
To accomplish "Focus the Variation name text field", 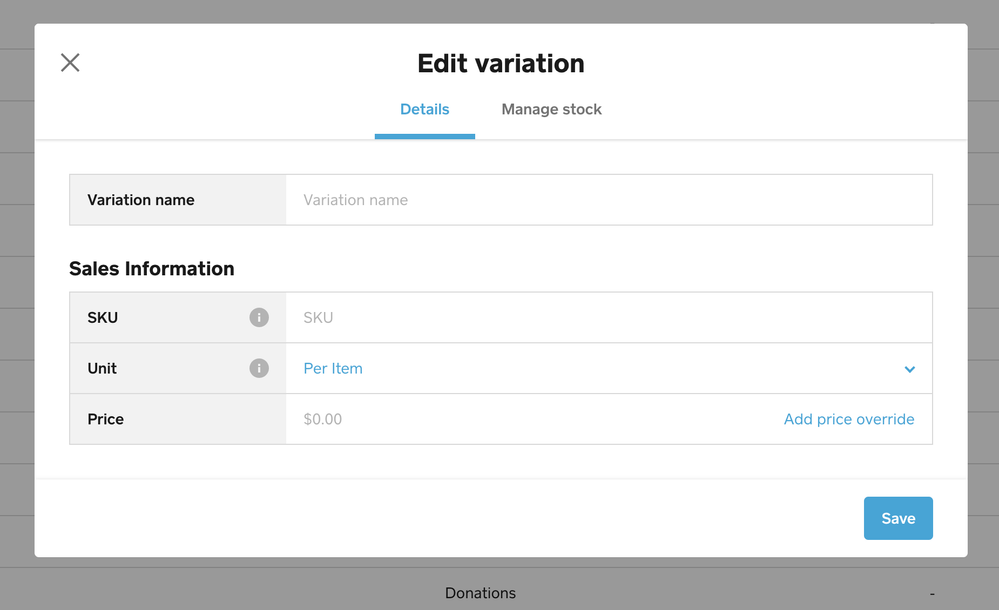I will click(608, 200).
